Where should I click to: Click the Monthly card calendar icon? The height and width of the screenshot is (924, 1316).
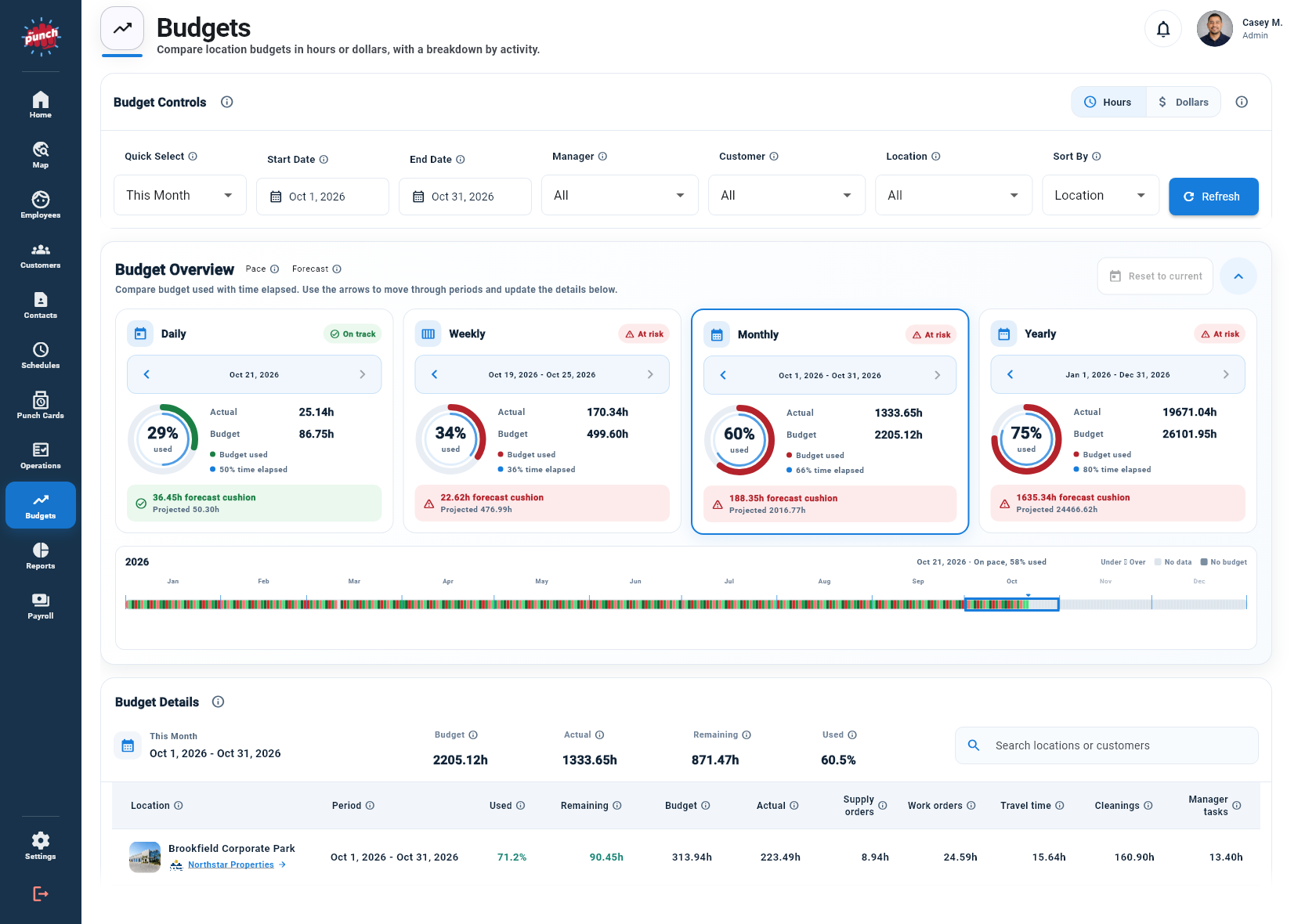click(717, 334)
